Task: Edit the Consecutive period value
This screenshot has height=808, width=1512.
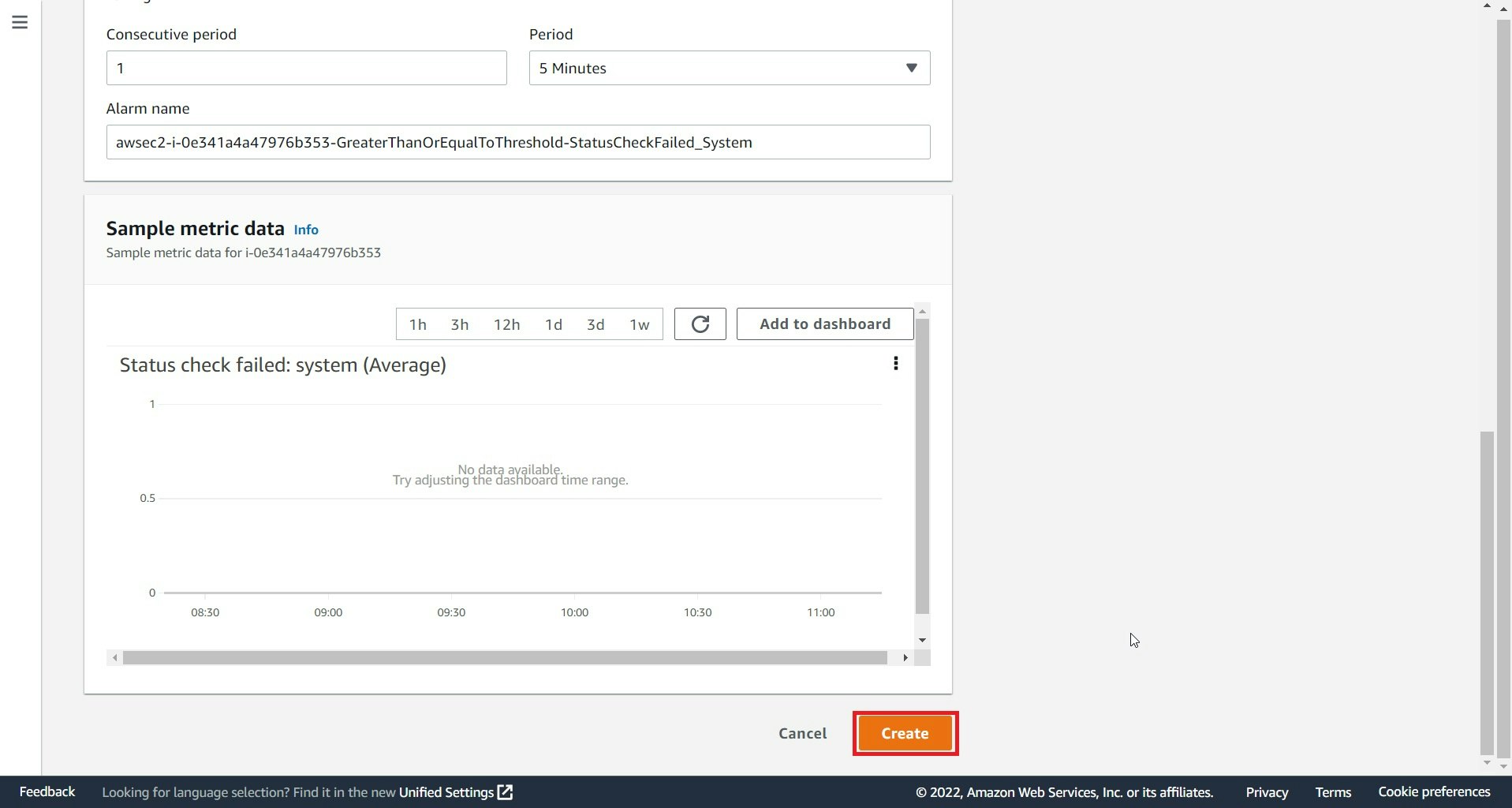Action: pos(306,68)
